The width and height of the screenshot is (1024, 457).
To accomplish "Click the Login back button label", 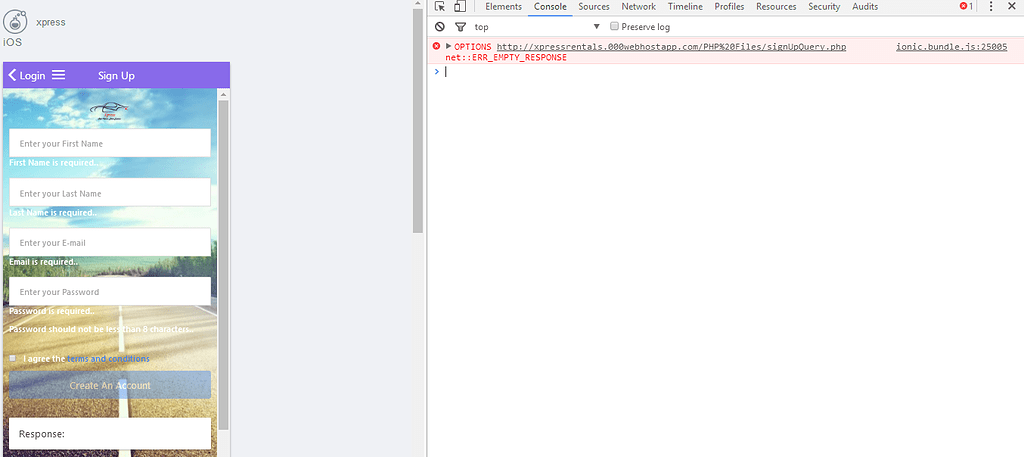I will coord(33,76).
